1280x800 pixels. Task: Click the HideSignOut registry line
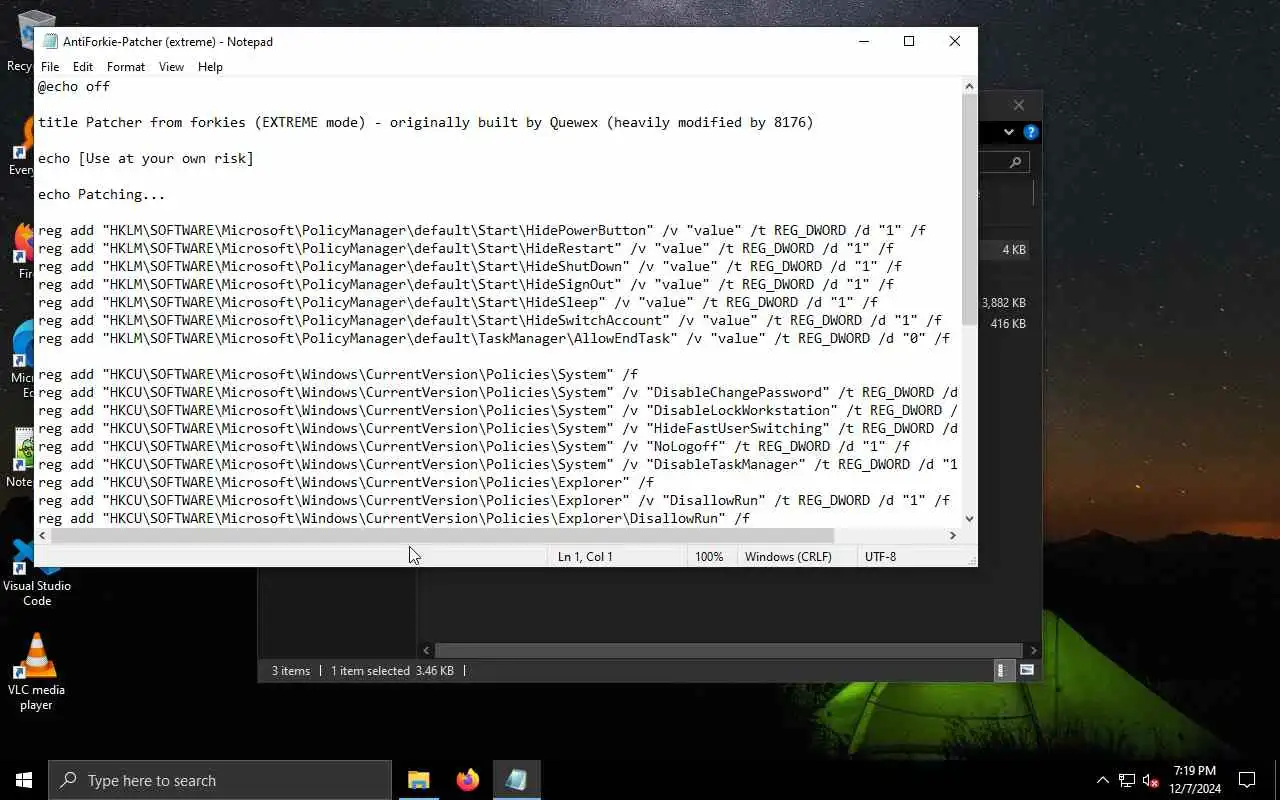point(466,285)
